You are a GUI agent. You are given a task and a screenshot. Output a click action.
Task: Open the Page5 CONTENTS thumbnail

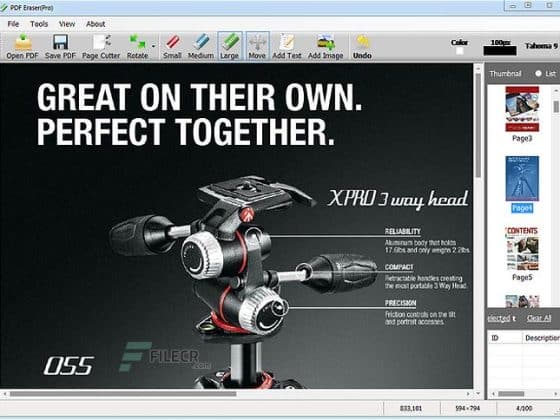pos(522,248)
